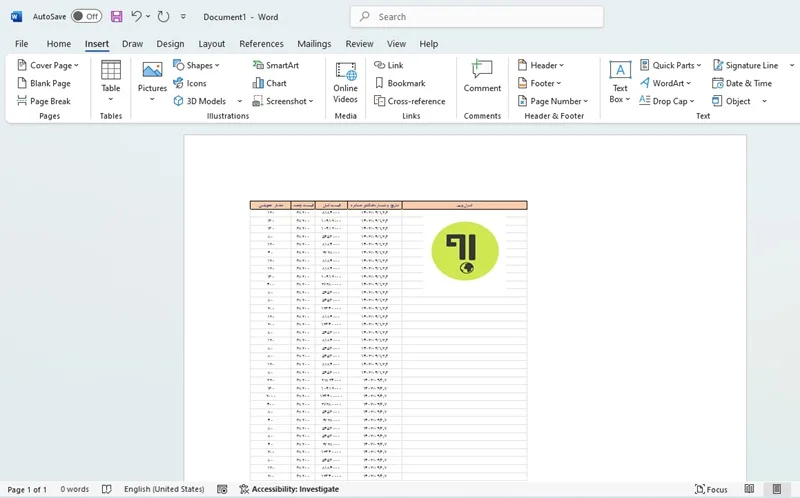Click the Icons button in Illustrations
This screenshot has width=800, height=498.
pyautogui.click(x=190, y=83)
